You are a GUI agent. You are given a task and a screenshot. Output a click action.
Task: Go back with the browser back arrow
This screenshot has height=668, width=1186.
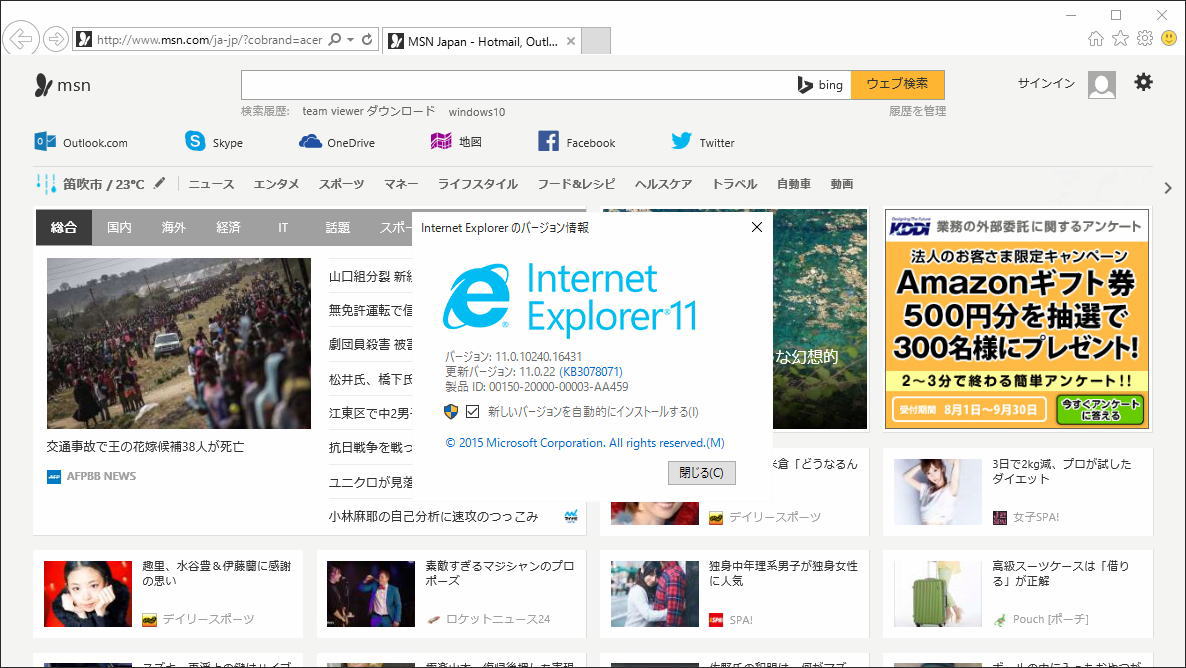(x=22, y=39)
